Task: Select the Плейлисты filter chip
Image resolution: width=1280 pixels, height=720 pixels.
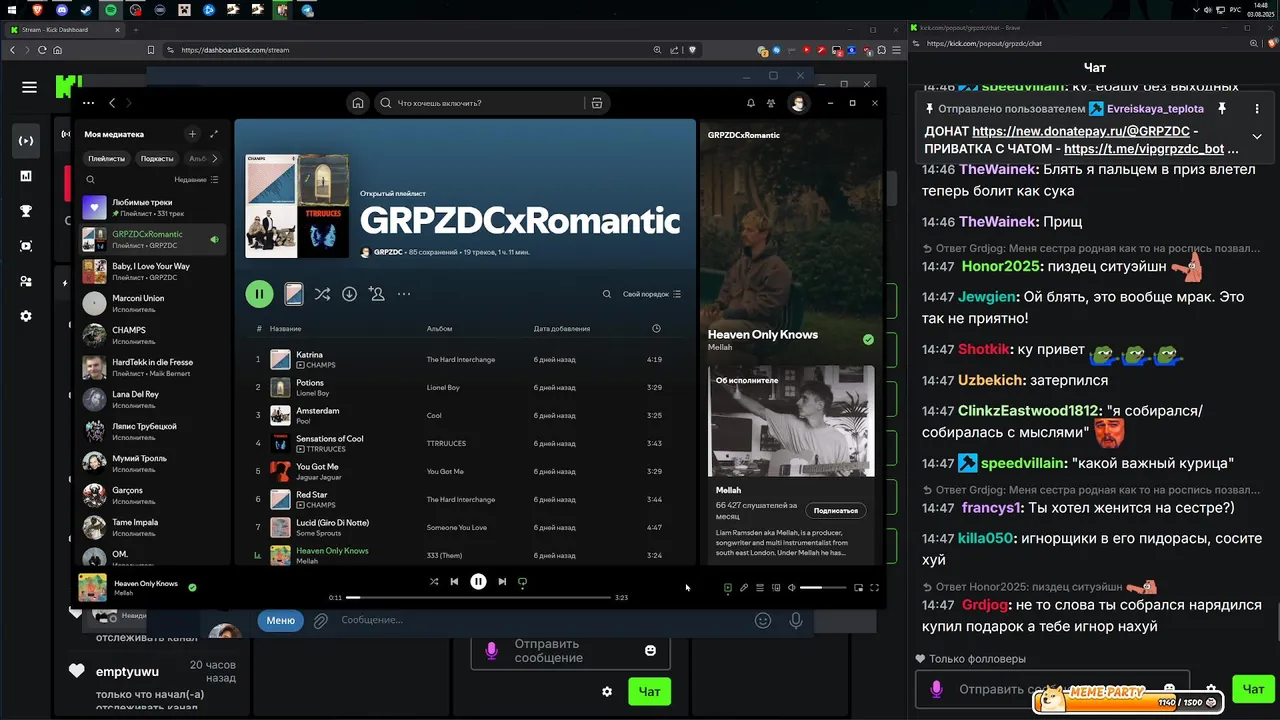Action: click(x=106, y=158)
